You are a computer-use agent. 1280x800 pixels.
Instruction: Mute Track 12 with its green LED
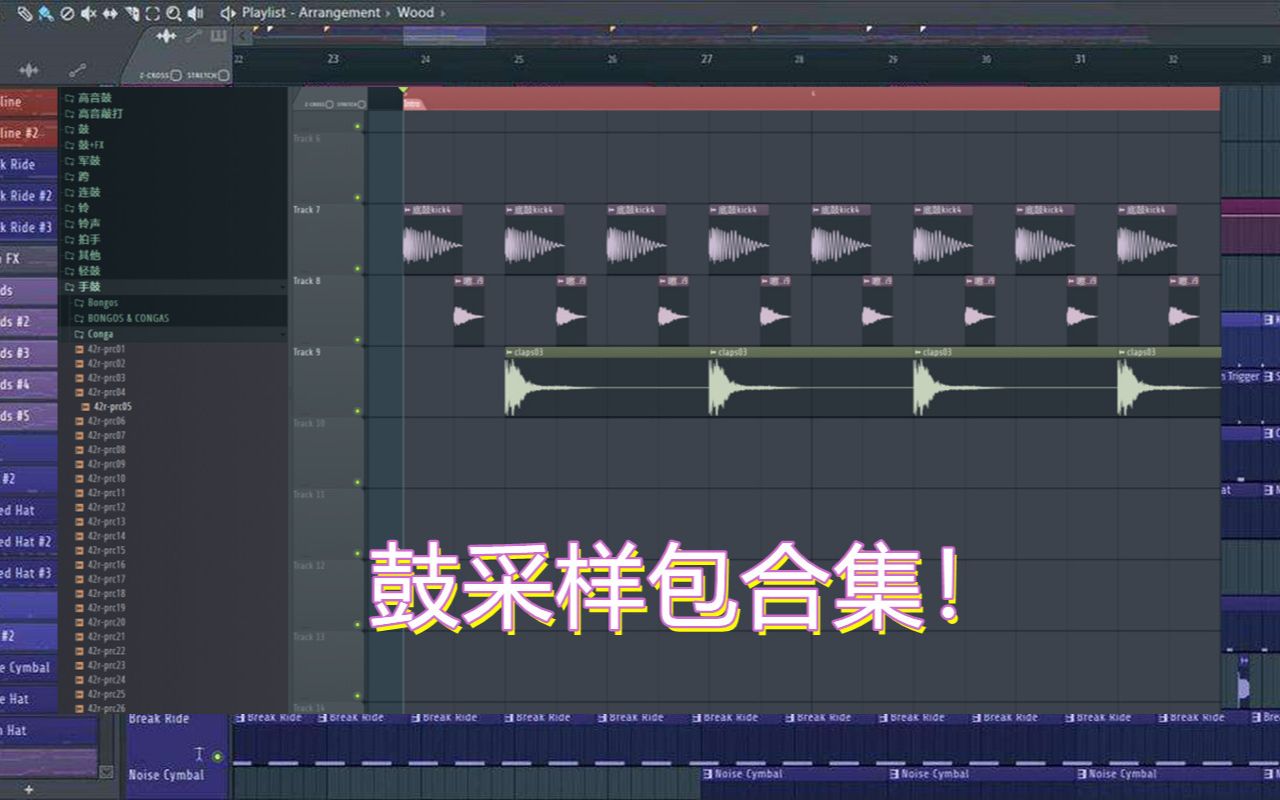tap(358, 624)
